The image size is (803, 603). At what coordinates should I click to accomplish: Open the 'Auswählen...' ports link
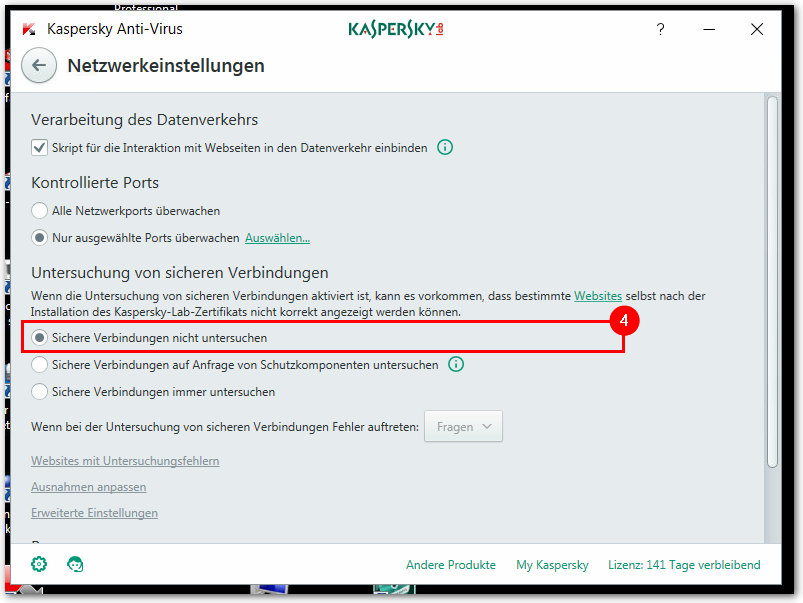point(277,238)
